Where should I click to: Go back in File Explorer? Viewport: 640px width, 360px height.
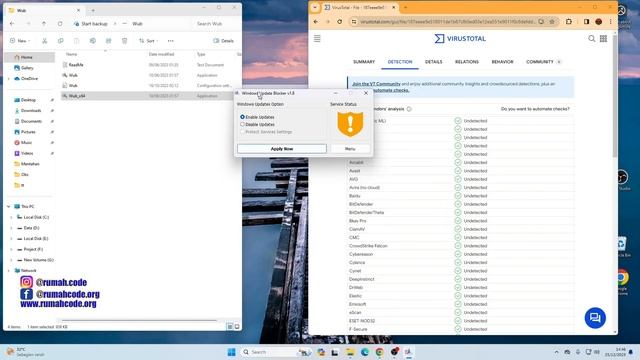[12, 24]
